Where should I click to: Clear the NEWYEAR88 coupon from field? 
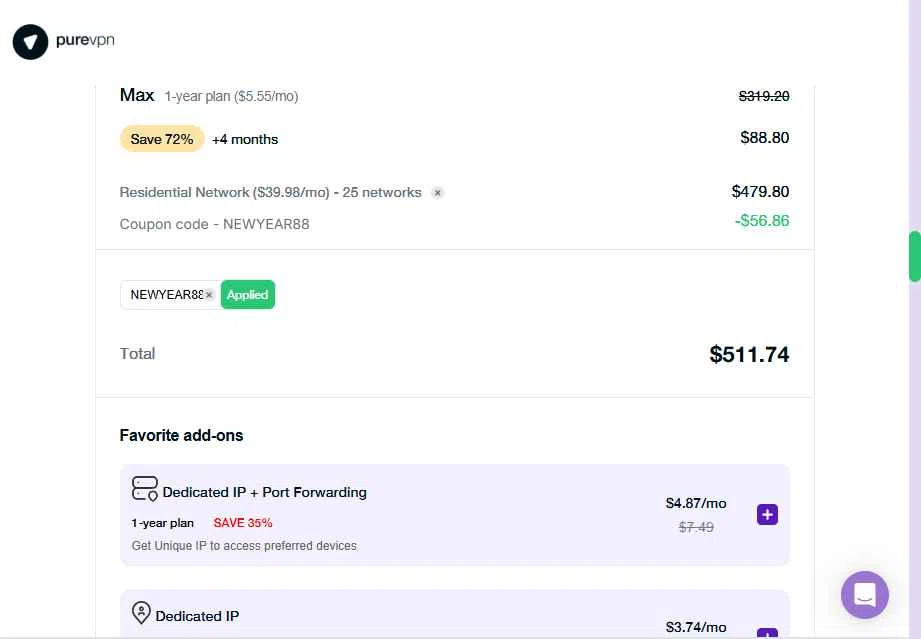pos(210,295)
